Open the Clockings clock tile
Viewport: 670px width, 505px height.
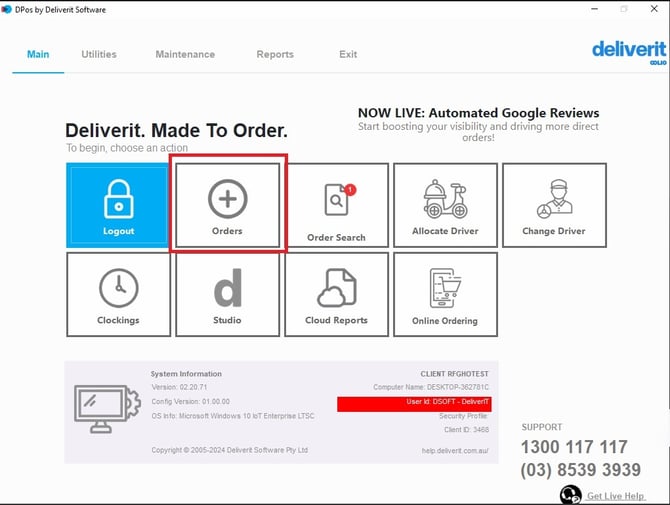pos(118,294)
